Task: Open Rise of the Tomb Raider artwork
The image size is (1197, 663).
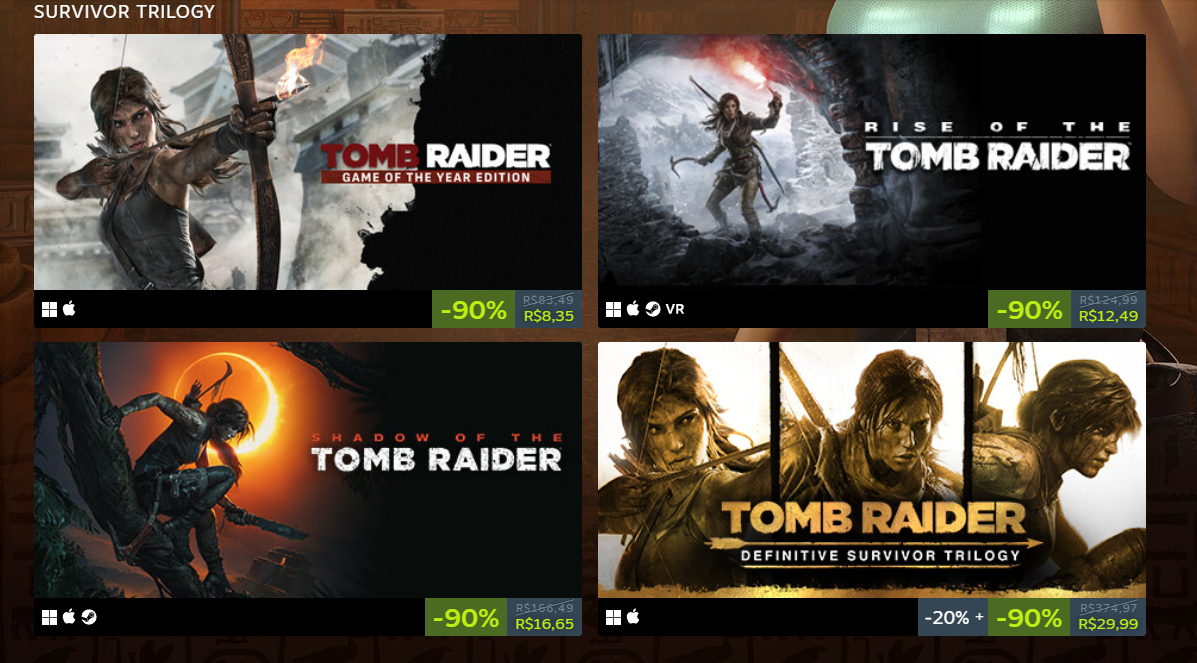Action: 872,162
